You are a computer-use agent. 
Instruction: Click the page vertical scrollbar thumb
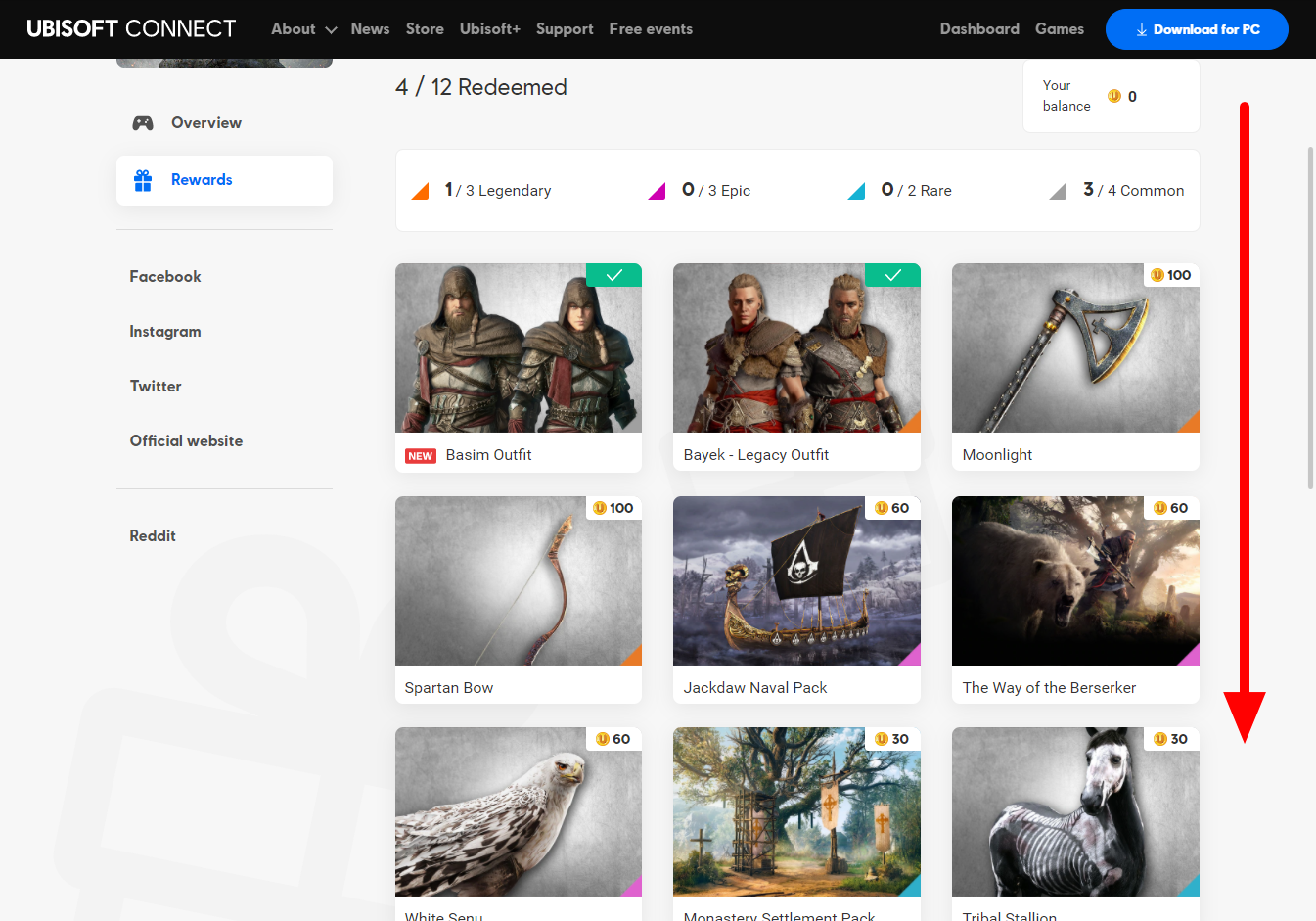click(x=1311, y=318)
